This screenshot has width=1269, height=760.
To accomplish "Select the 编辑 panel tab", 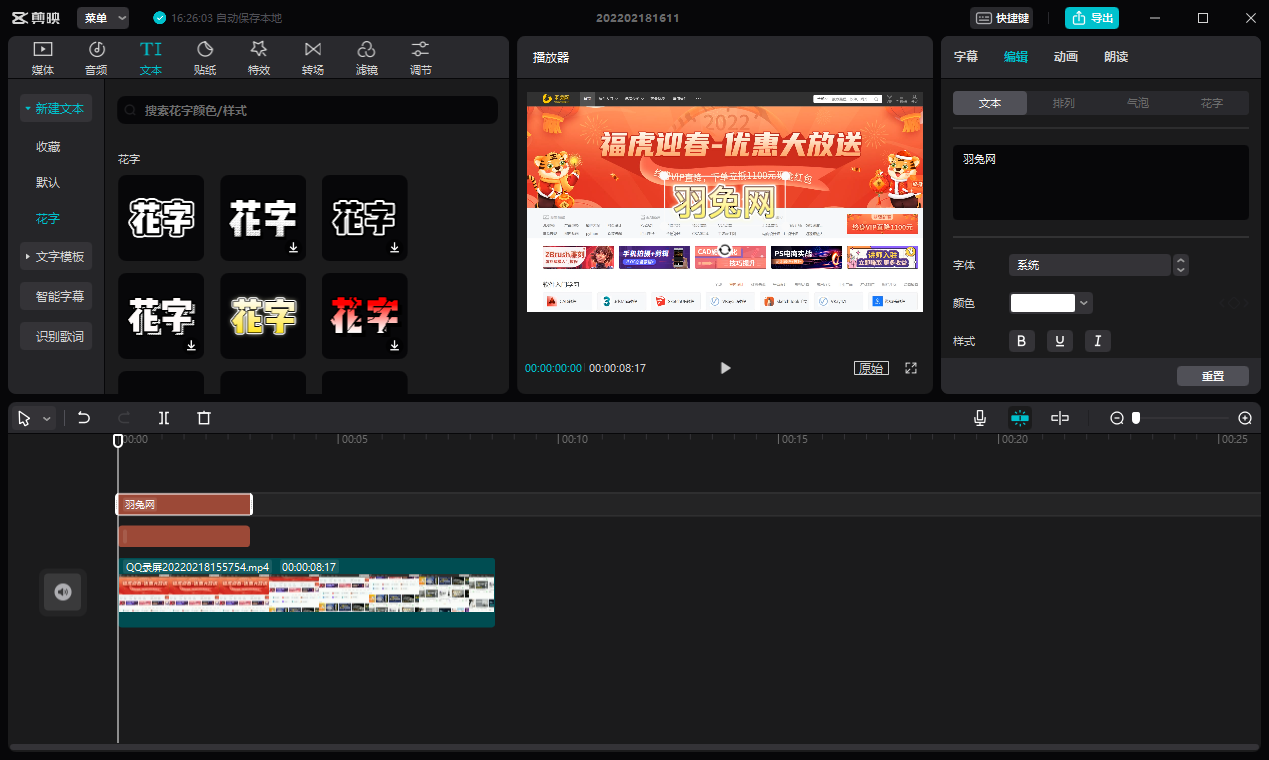I will 1016,57.
